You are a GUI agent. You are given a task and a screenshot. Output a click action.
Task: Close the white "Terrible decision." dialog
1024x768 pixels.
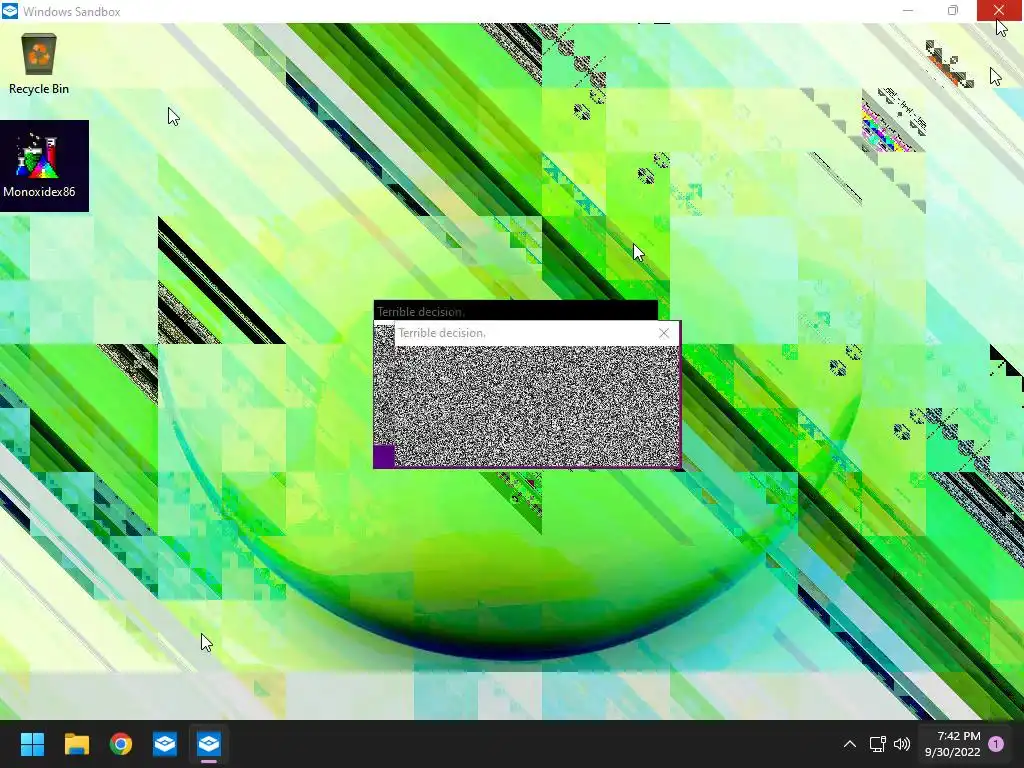pyautogui.click(x=664, y=333)
